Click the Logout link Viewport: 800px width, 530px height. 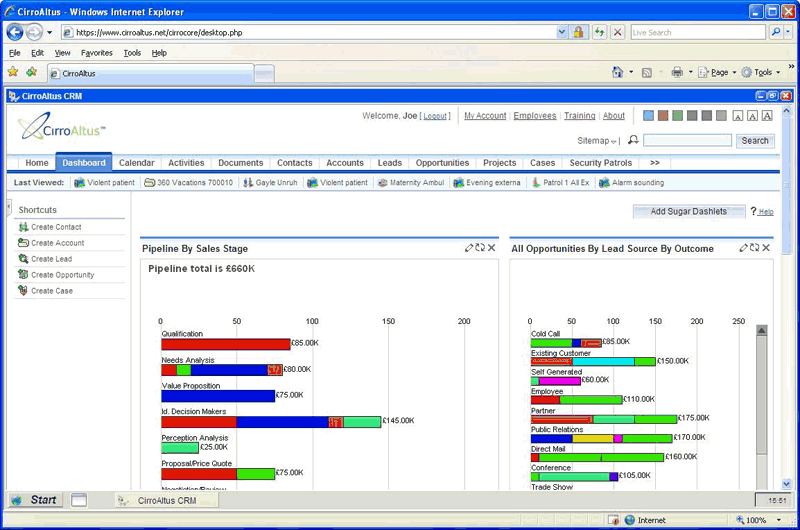coord(435,116)
